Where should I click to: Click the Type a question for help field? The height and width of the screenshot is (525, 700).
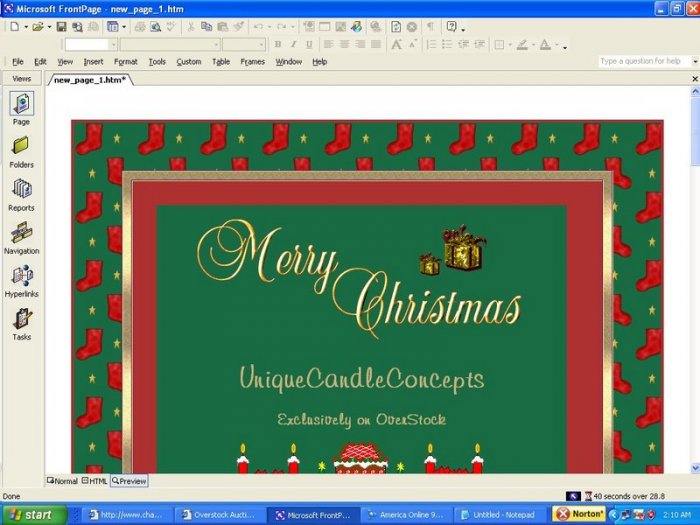coord(645,61)
